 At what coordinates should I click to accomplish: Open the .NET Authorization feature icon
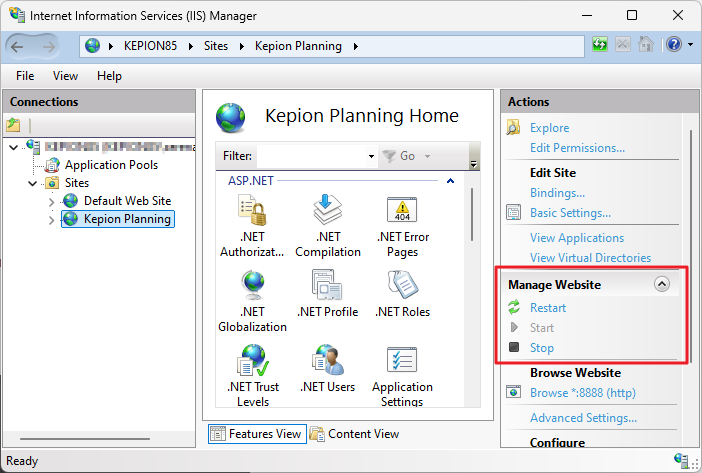click(x=252, y=210)
